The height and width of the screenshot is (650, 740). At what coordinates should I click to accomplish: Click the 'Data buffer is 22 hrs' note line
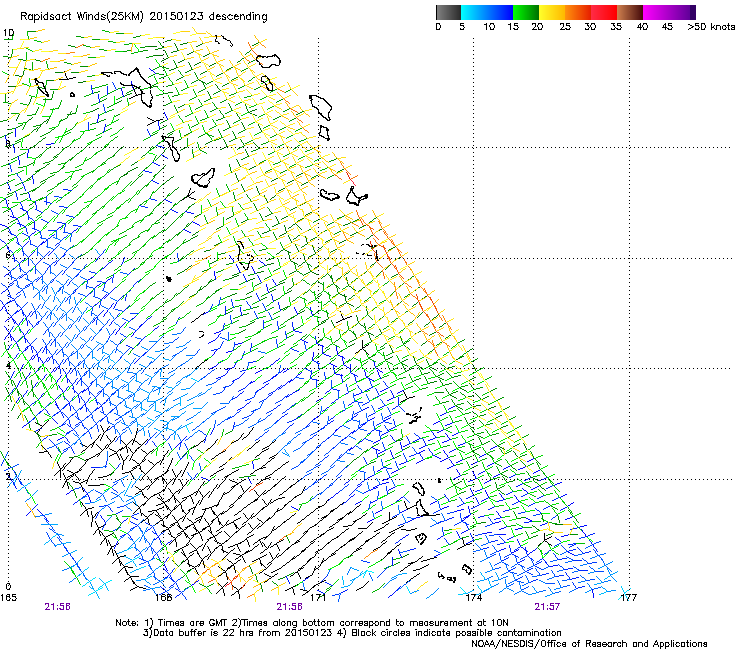tap(352, 633)
